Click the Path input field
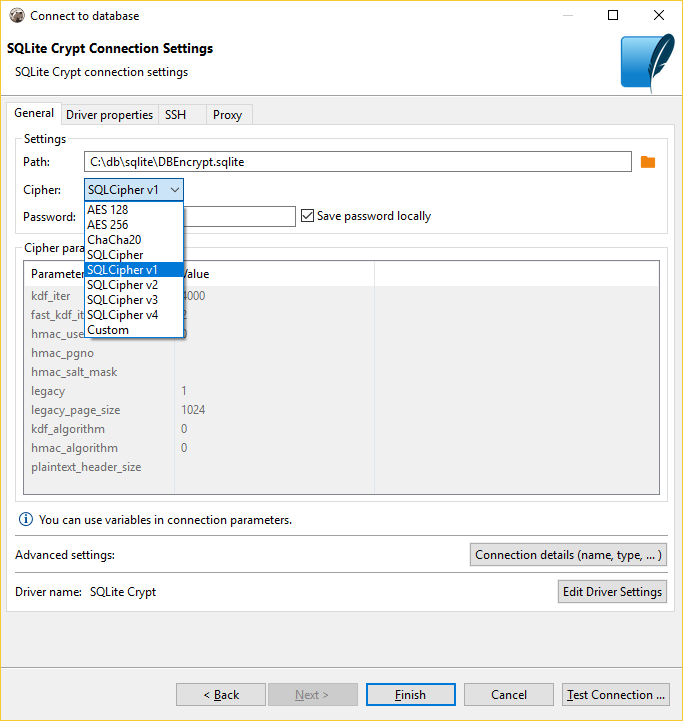 tap(357, 162)
